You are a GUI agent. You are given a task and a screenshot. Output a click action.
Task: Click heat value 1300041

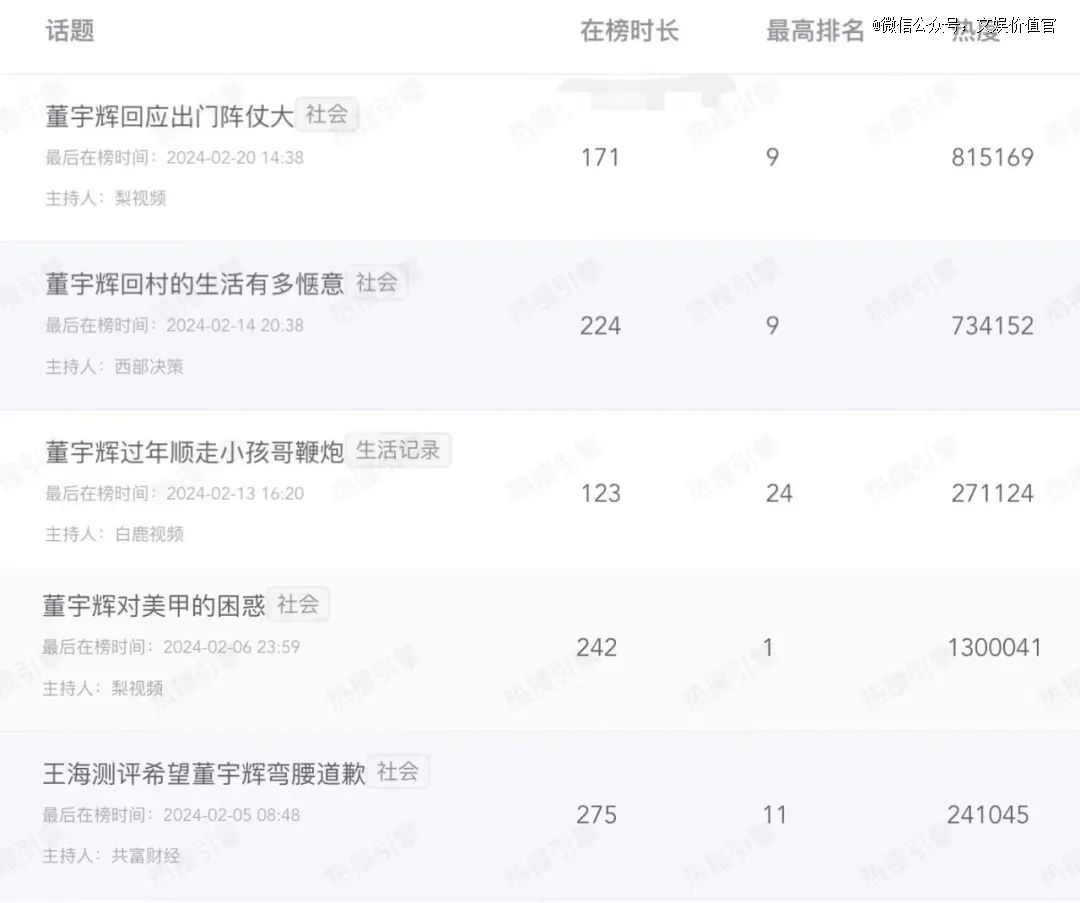995,647
